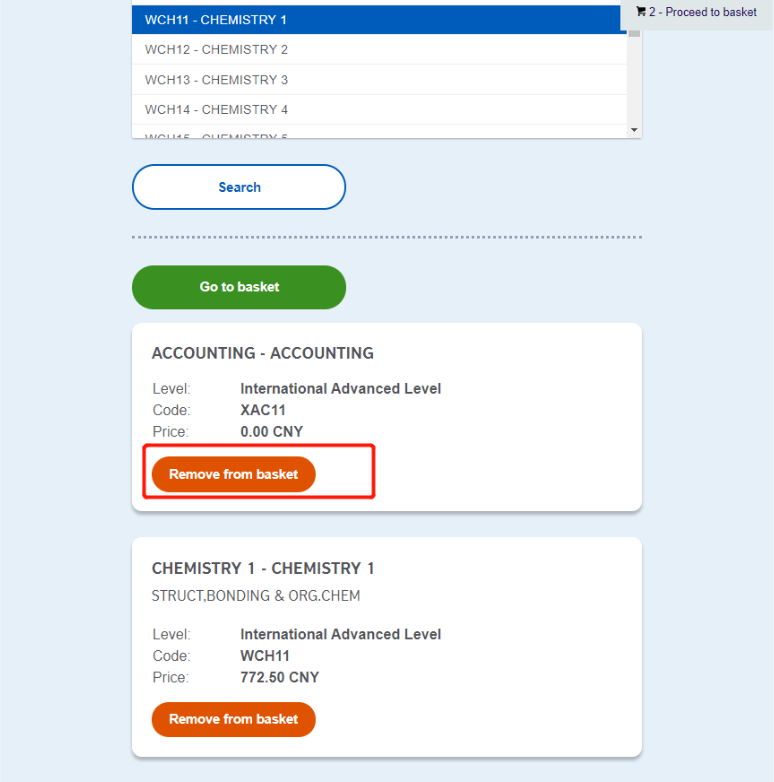Select WCH12 - CHEMISTRY 2 in the list

379,49
